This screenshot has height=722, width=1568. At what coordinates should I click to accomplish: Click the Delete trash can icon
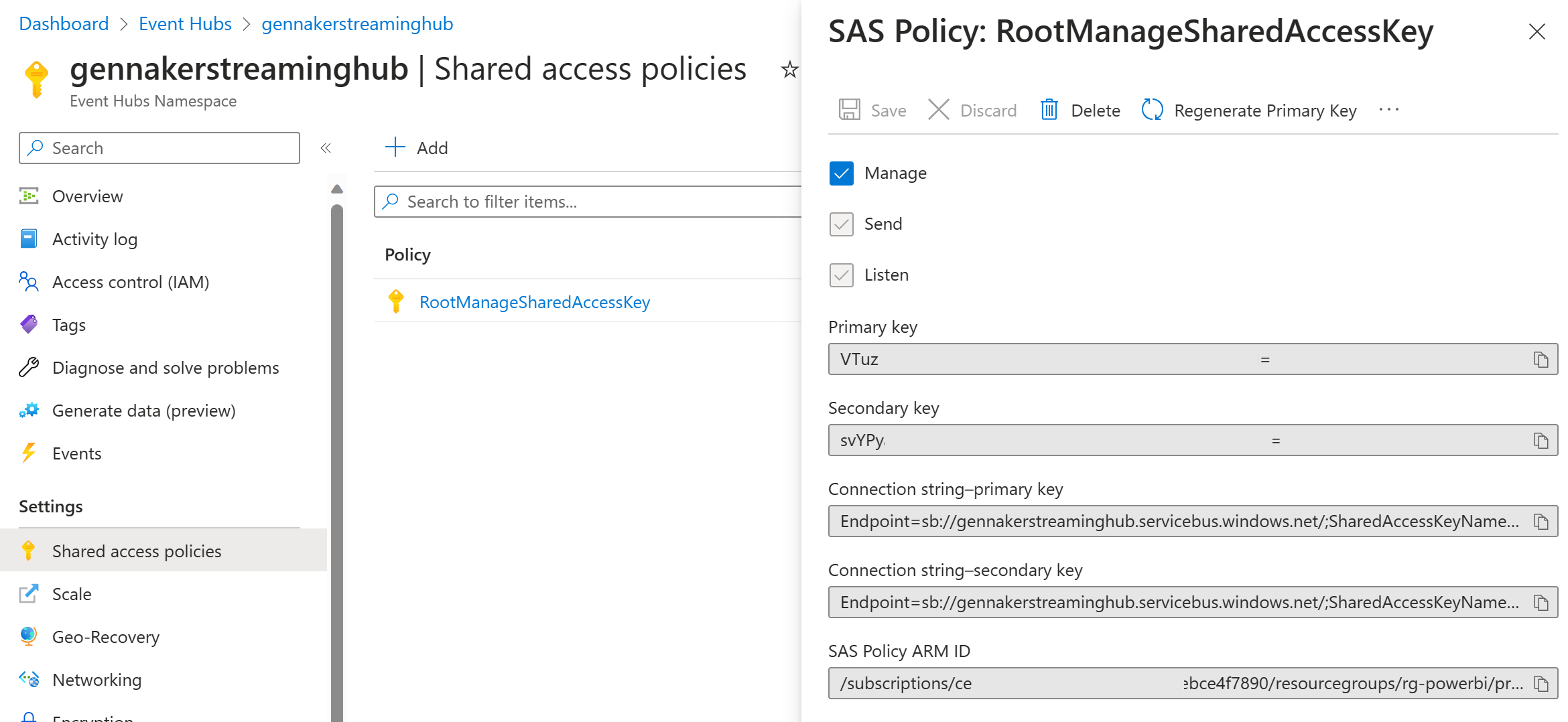click(x=1049, y=110)
